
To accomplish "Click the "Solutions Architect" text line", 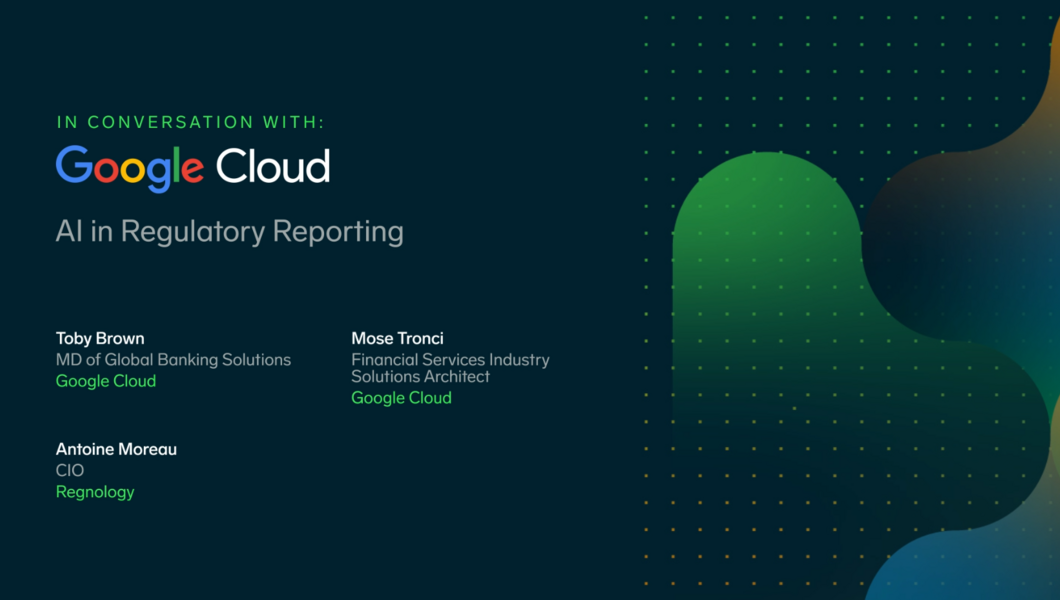I will 420,376.
